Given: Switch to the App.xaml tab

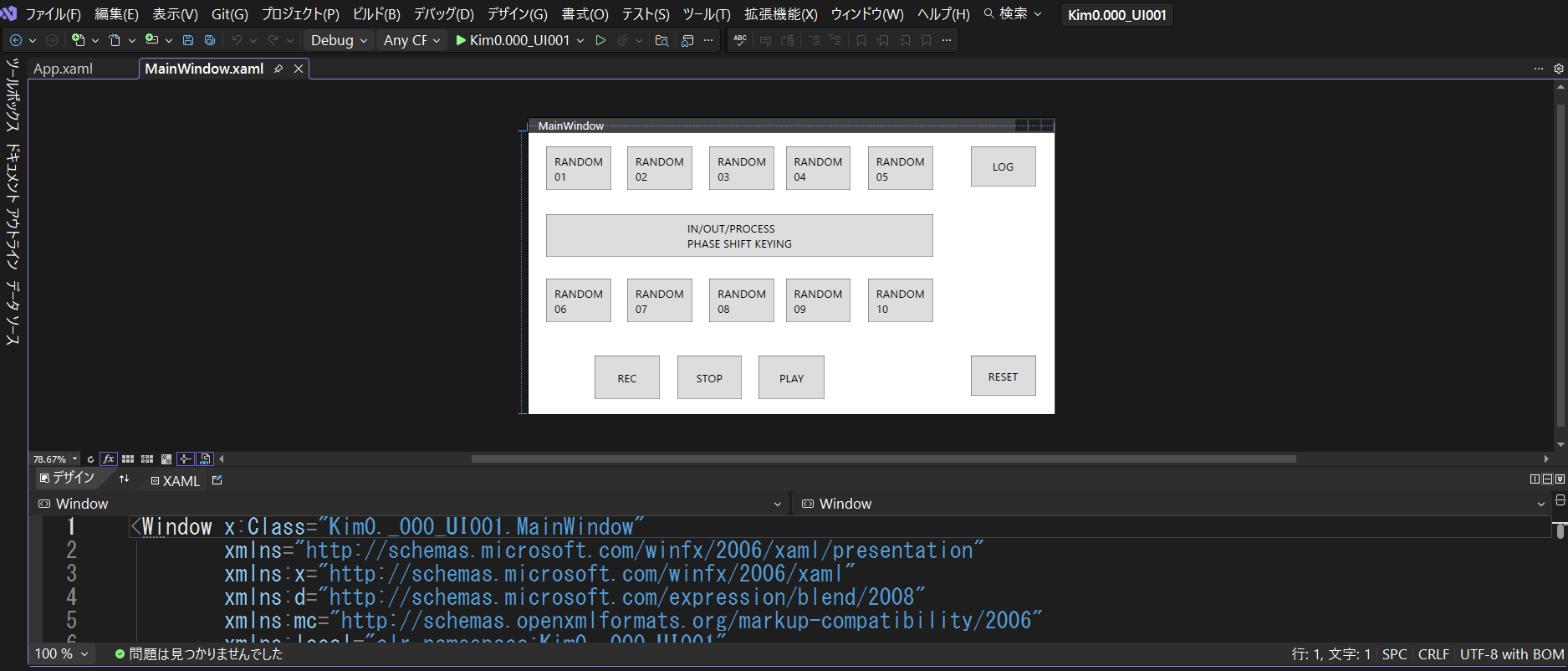Looking at the screenshot, I should click(x=64, y=69).
